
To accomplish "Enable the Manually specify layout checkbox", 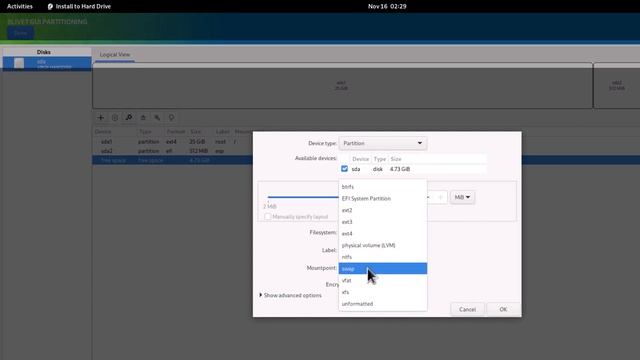I will tap(268, 217).
